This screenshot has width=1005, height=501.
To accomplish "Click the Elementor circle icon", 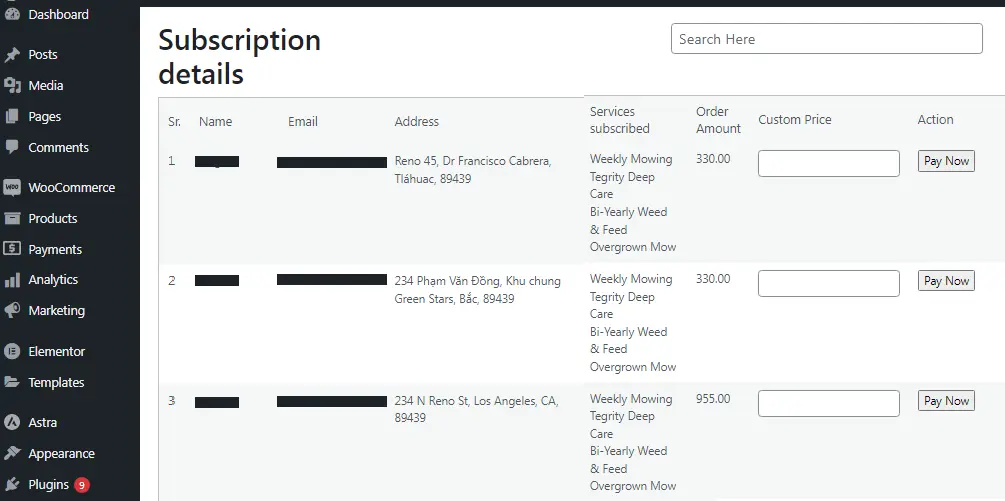I will (12, 352).
